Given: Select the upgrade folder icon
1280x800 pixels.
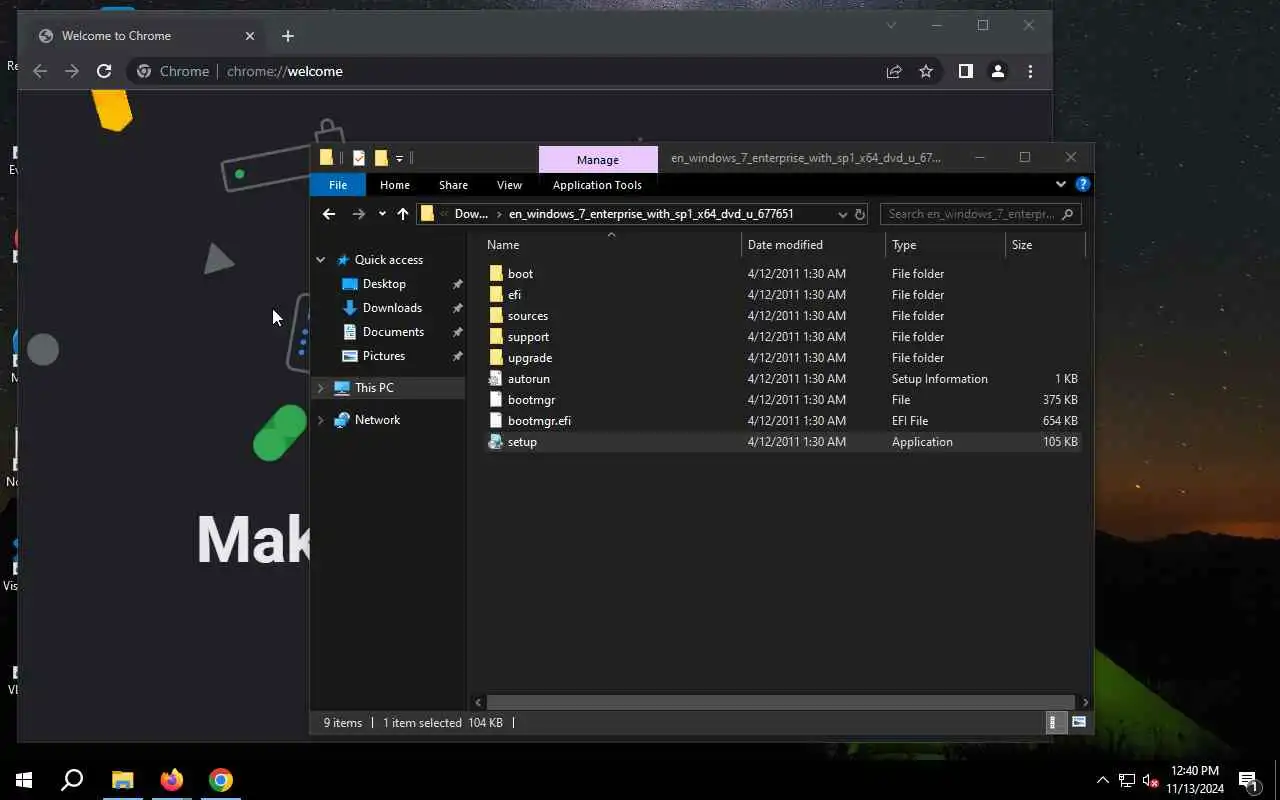Looking at the screenshot, I should tap(496, 357).
